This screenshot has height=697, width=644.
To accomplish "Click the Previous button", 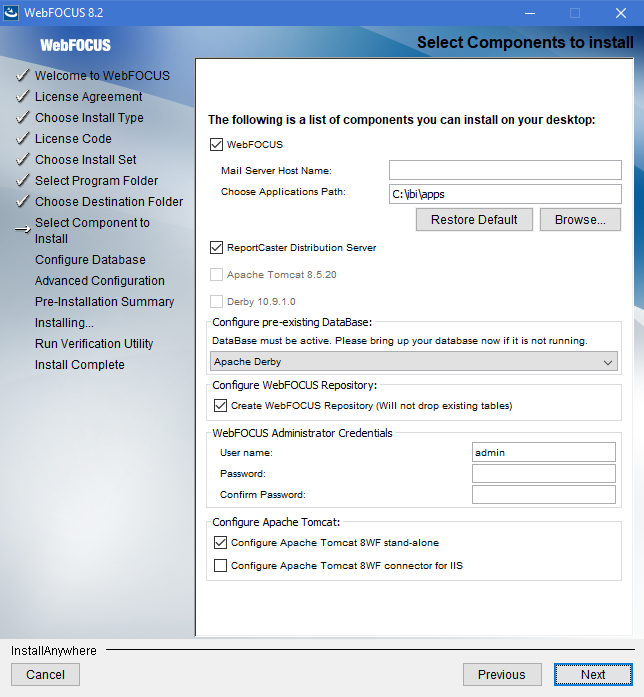I will (502, 675).
